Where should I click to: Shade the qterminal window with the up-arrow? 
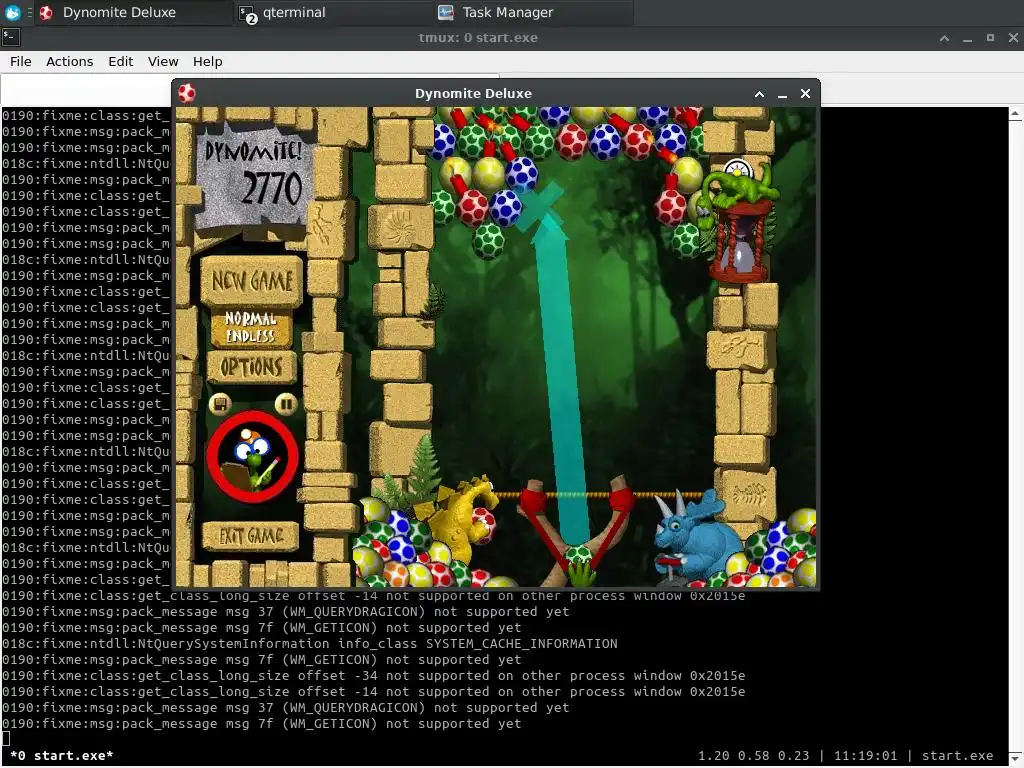(x=944, y=38)
